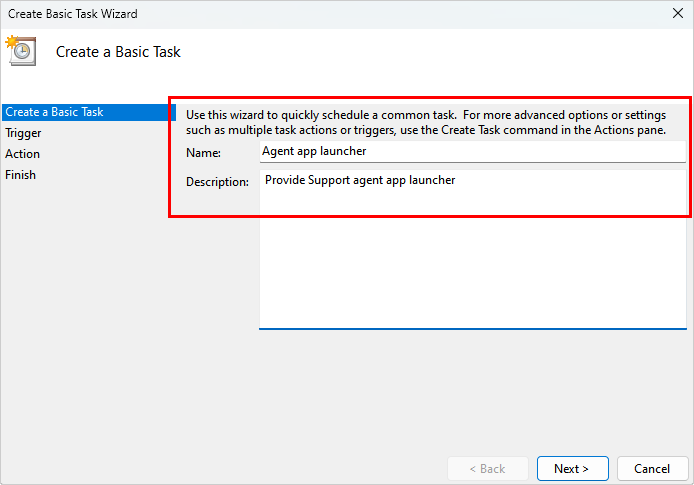Click the Description label
This screenshot has width=694, height=485.
(217, 182)
